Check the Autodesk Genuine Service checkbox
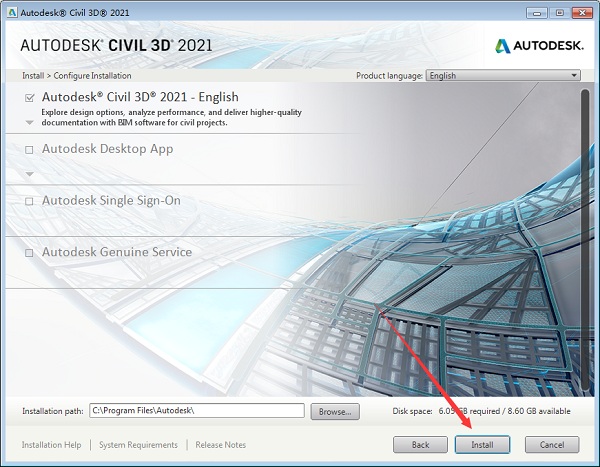Viewport: 600px width, 467px height. [29, 253]
